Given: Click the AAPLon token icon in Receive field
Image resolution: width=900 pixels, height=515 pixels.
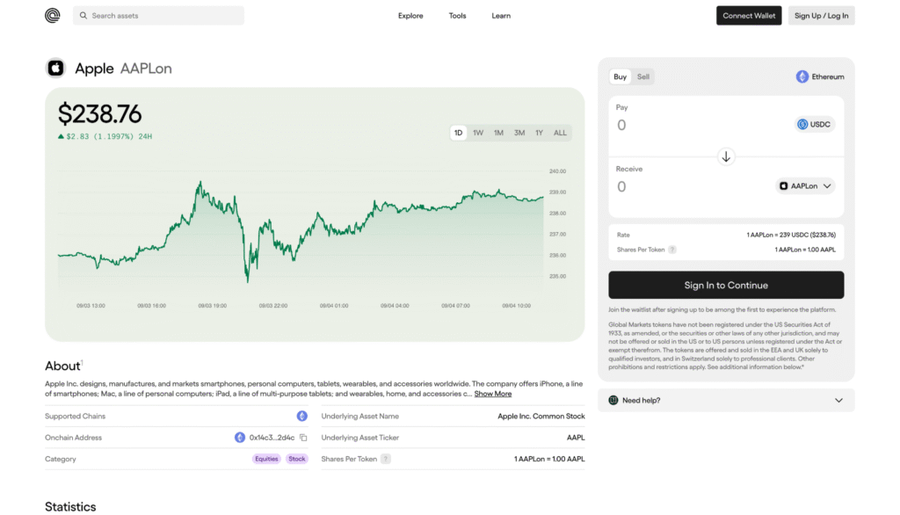Looking at the screenshot, I should click(x=783, y=186).
